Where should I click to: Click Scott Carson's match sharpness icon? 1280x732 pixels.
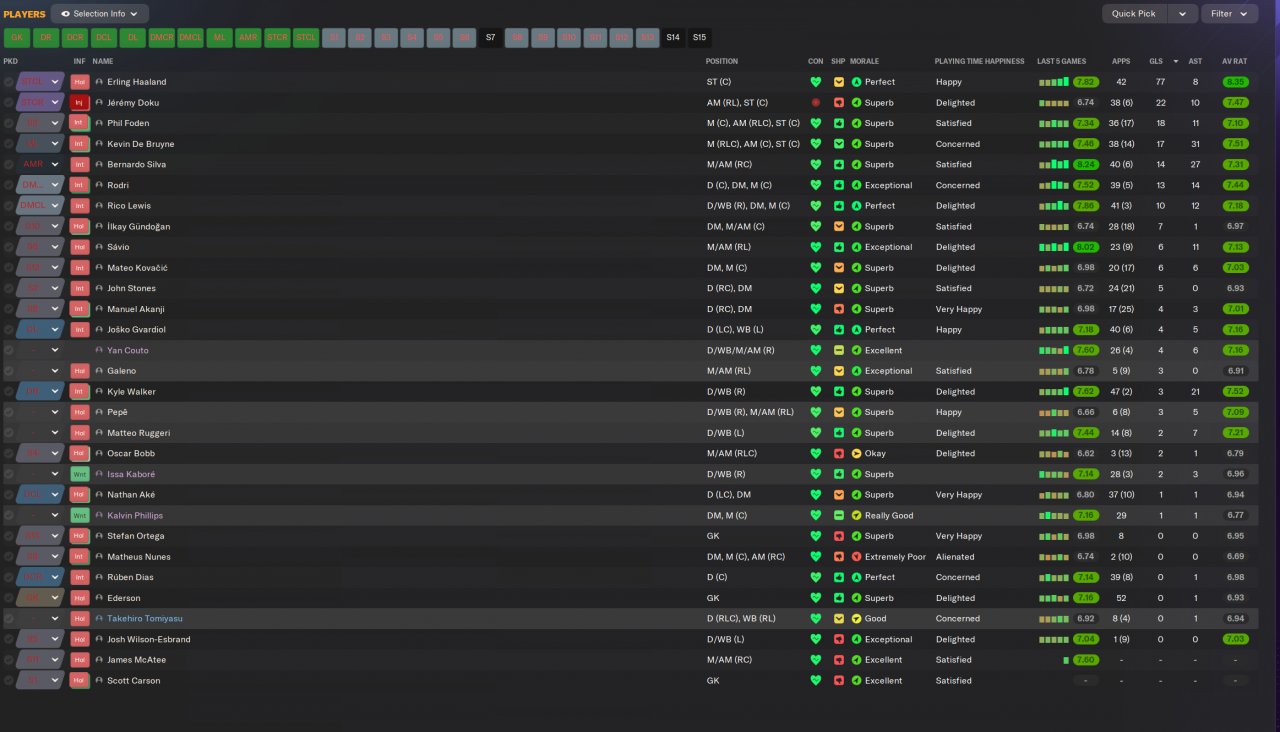[x=839, y=681]
